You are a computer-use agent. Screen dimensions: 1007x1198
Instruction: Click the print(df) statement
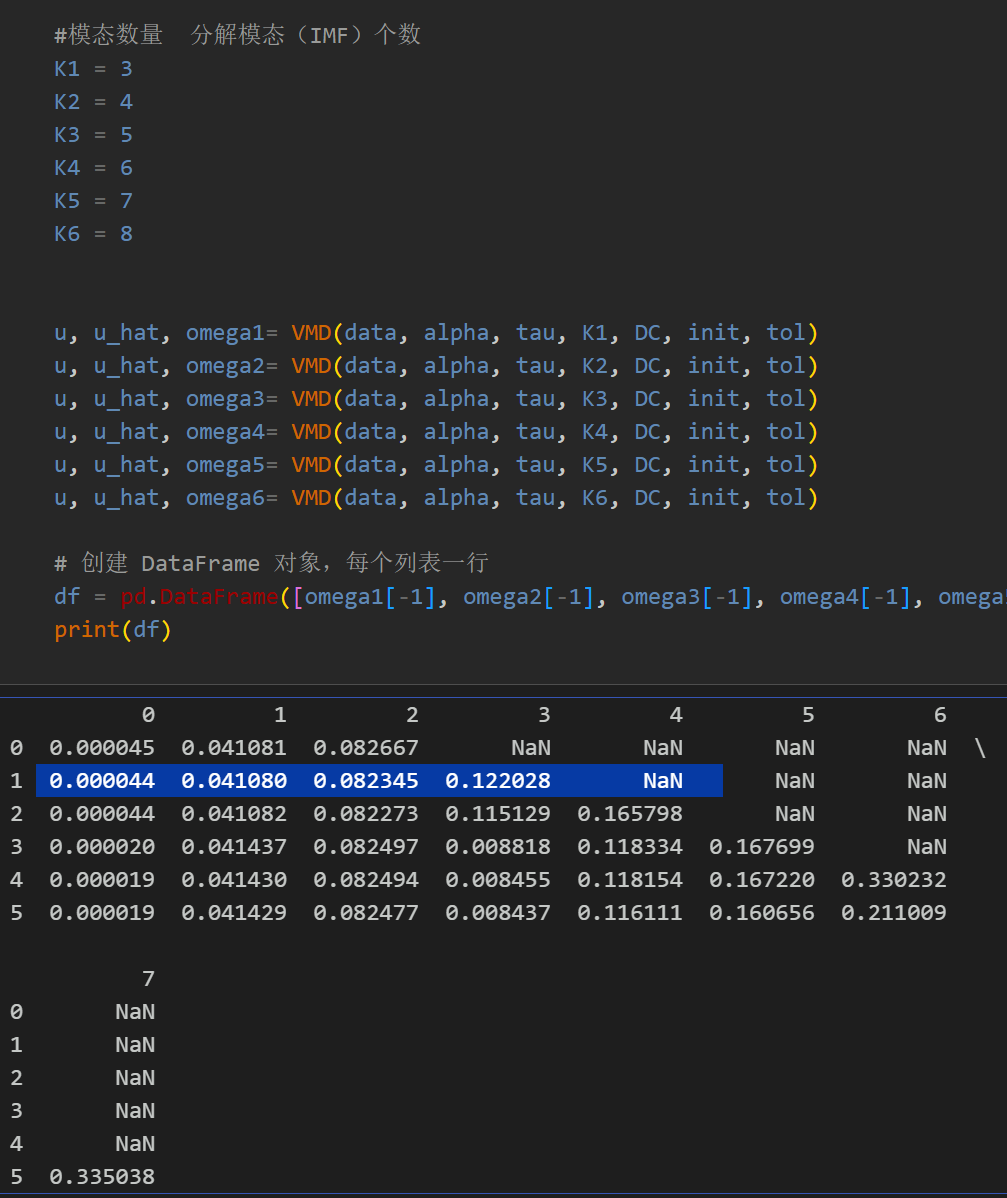(x=113, y=630)
